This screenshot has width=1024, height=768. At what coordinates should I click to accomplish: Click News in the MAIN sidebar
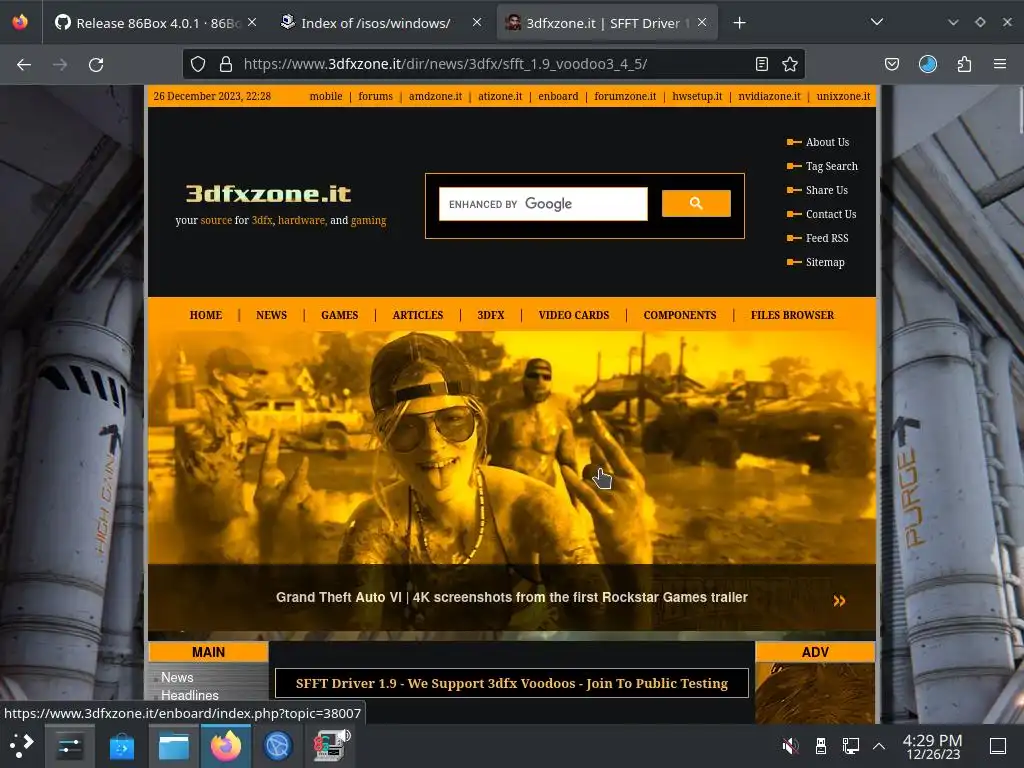click(x=177, y=677)
